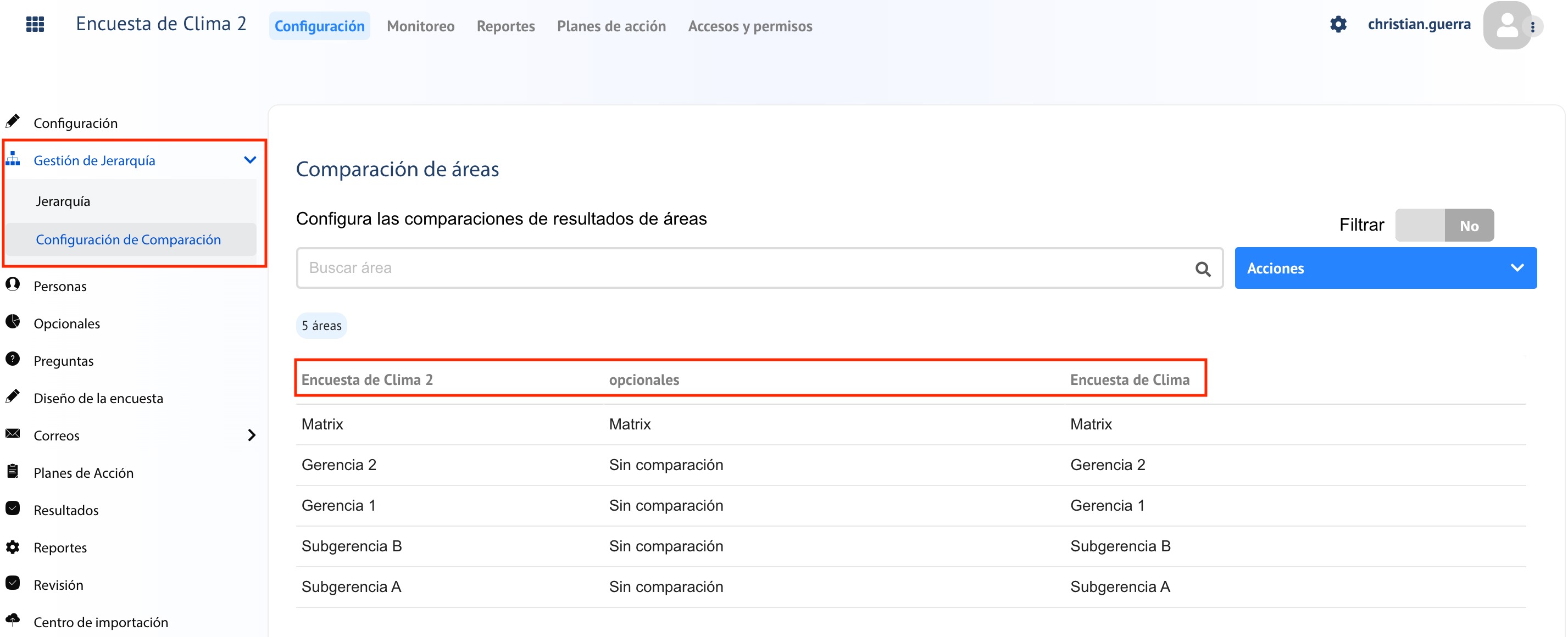1568x637 pixels.
Task: Open the Acciones dropdown
Action: coord(1386,269)
